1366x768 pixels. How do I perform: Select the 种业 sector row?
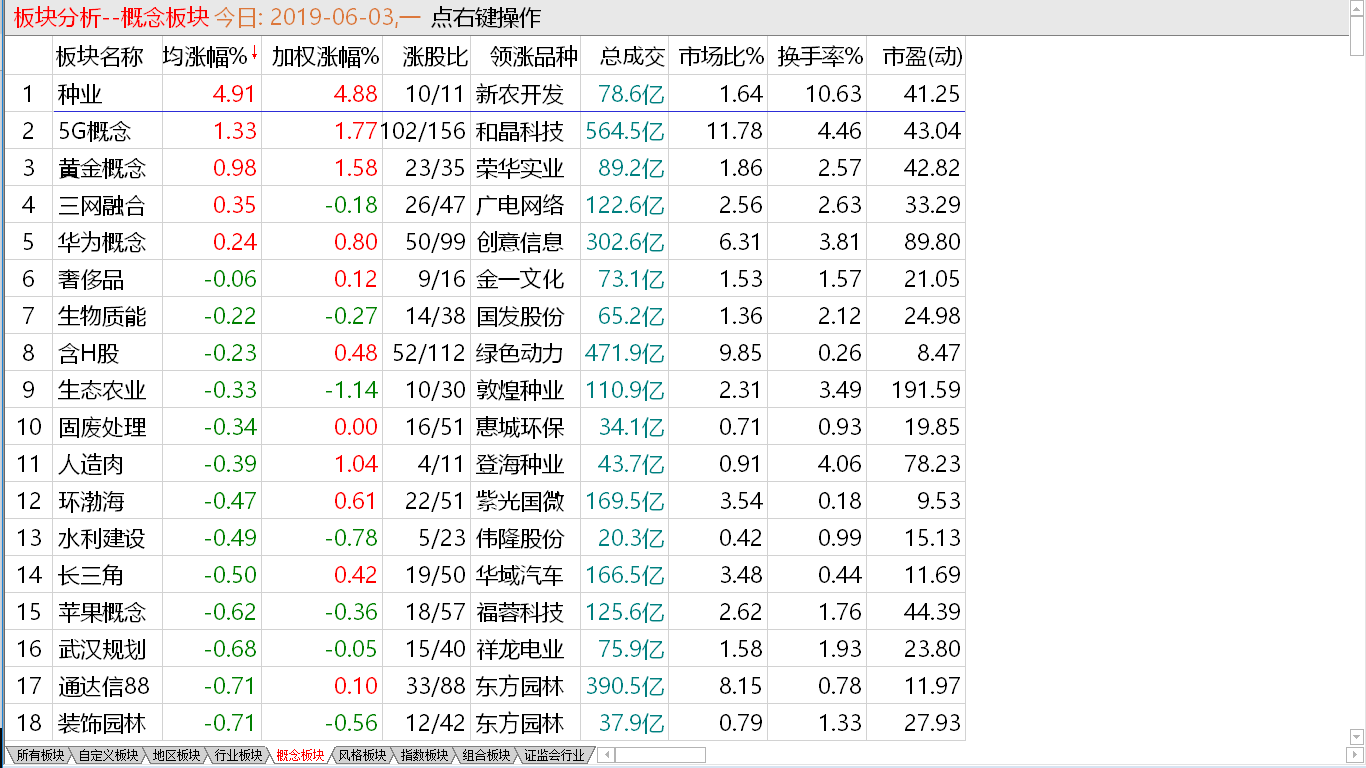tap(485, 94)
